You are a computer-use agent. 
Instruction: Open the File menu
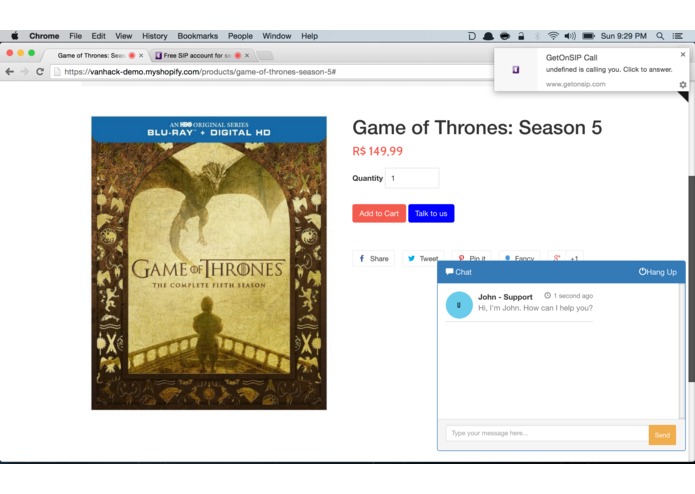[x=75, y=36]
